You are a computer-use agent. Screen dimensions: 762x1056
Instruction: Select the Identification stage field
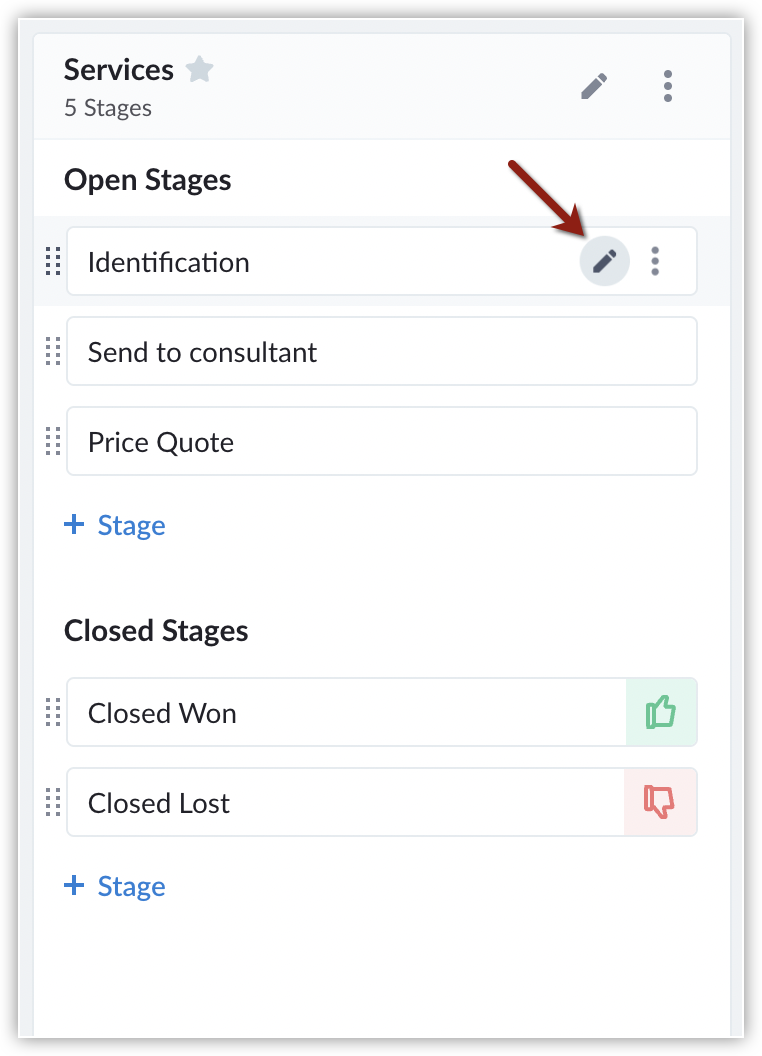click(x=300, y=262)
